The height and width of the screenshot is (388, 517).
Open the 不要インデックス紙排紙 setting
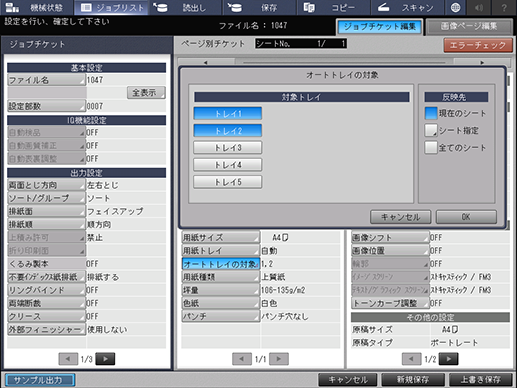[x=46, y=277]
